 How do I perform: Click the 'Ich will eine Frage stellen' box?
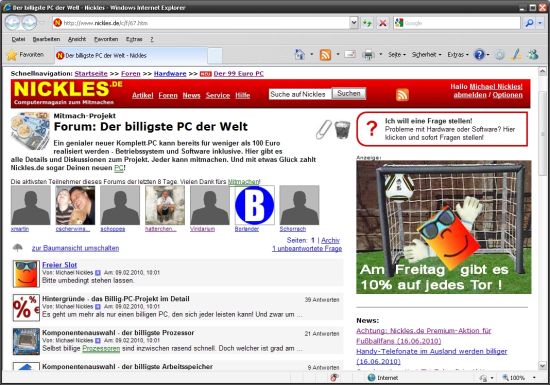point(442,129)
